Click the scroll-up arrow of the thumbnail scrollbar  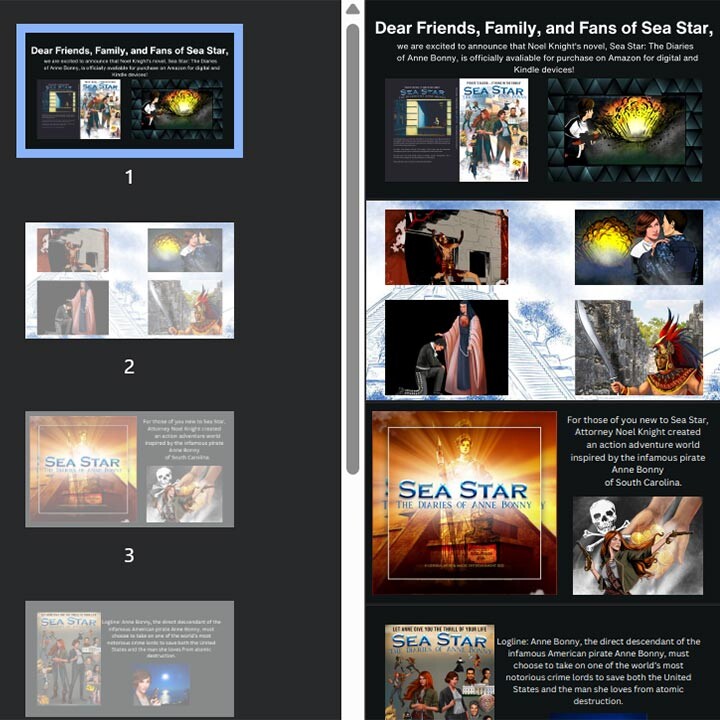[353, 9]
